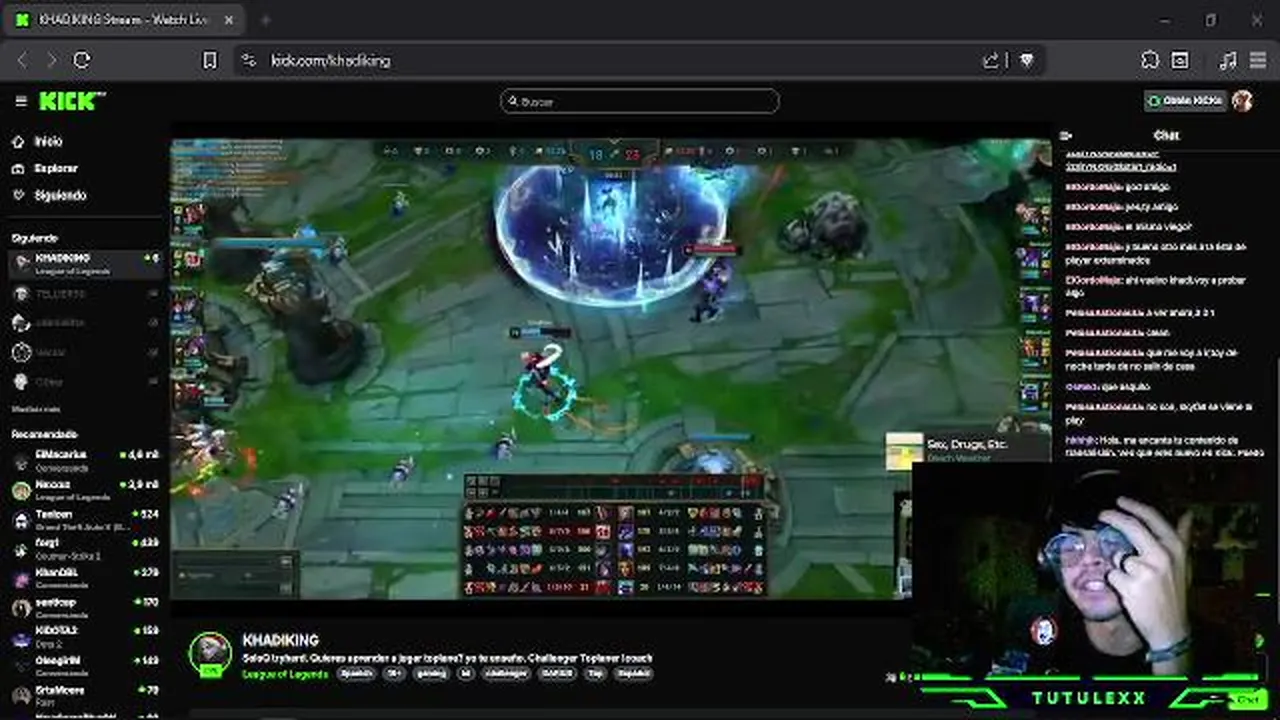Click the search magnifier icon
The width and height of the screenshot is (1280, 720).
click(513, 101)
